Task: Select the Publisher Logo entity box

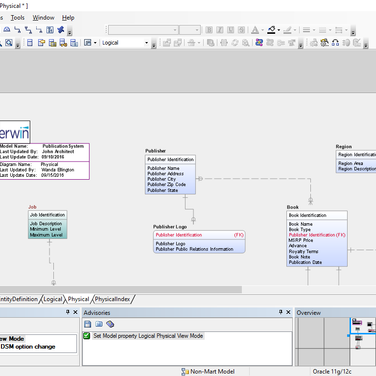Action: 199,242
